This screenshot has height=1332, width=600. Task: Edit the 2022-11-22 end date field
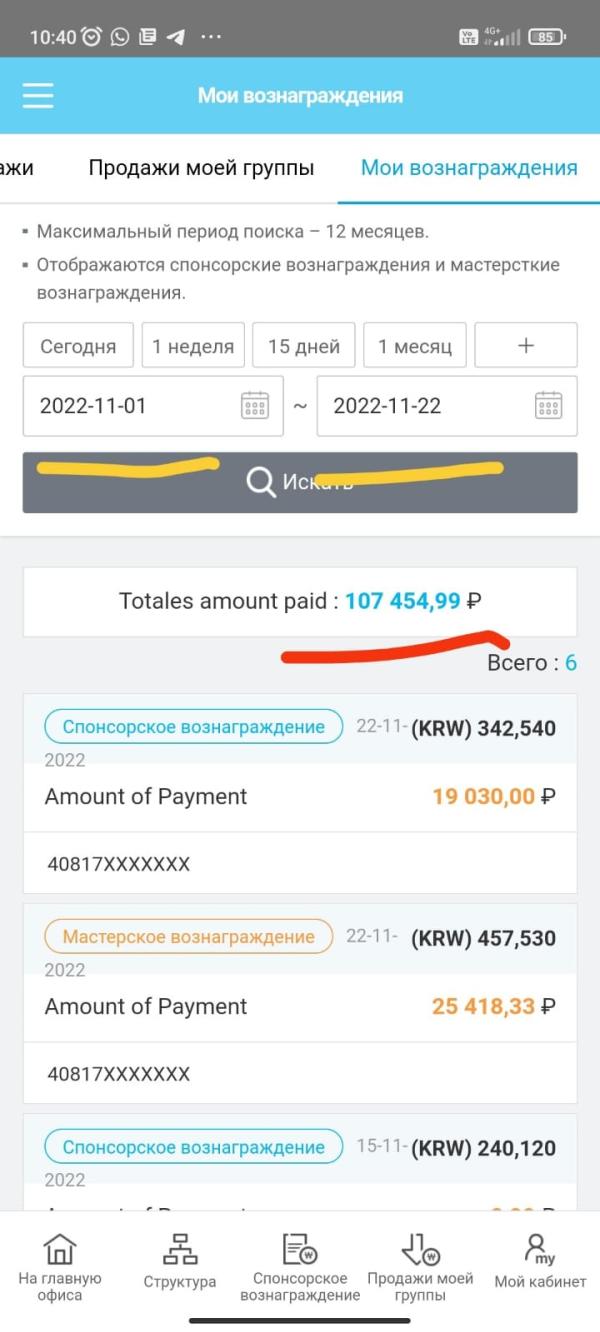click(447, 406)
